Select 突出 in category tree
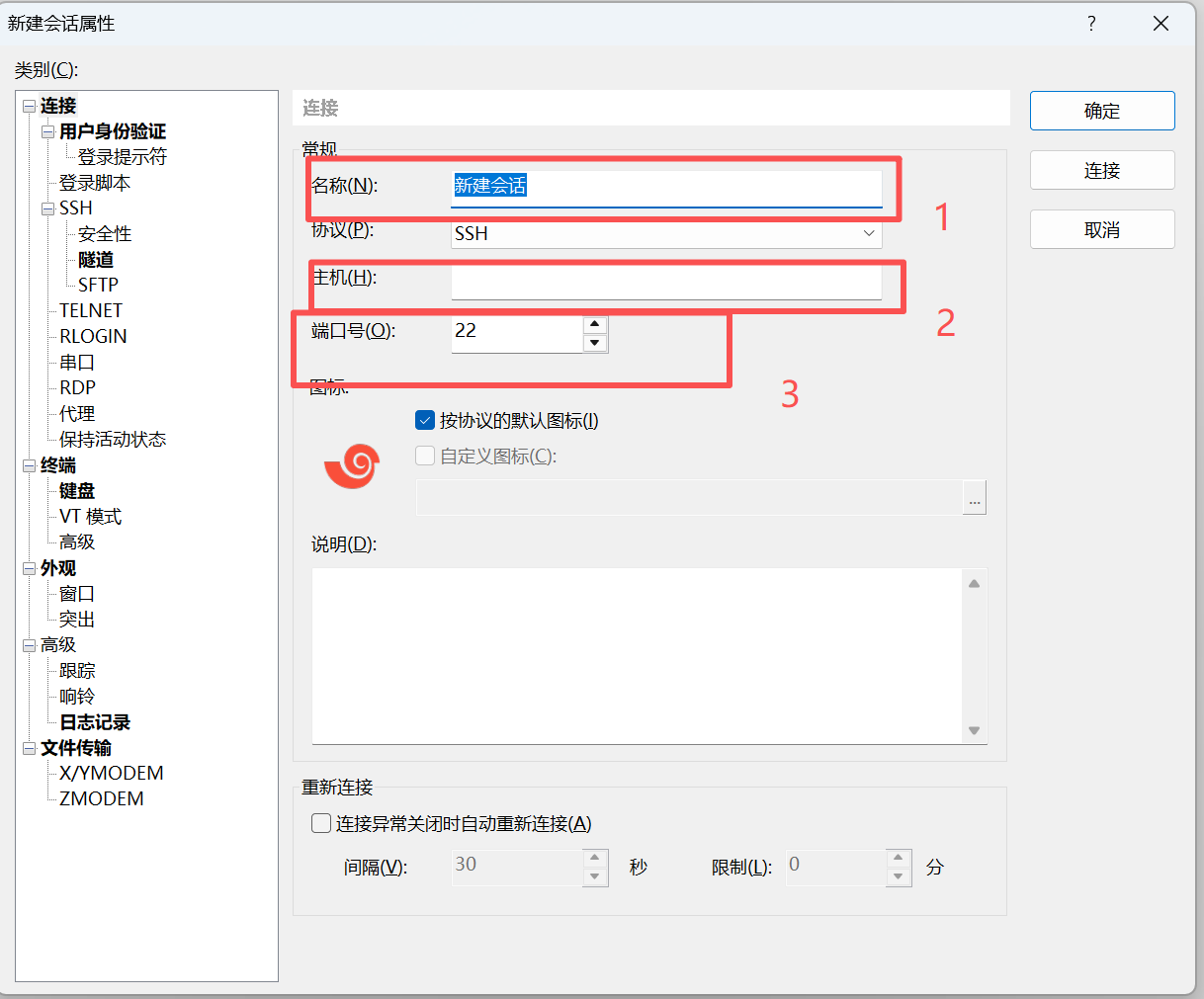The width and height of the screenshot is (1204, 999). tap(77, 620)
